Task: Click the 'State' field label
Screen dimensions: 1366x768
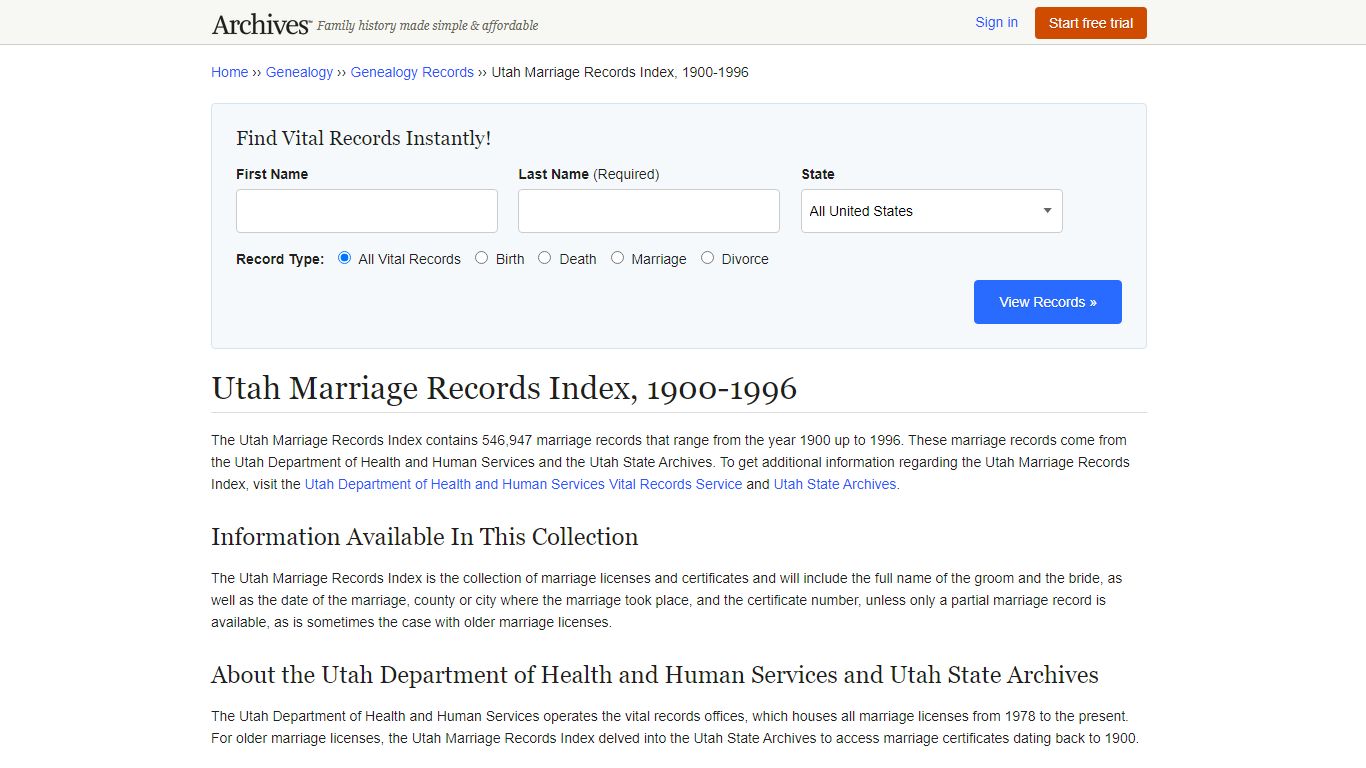Action: [818, 174]
